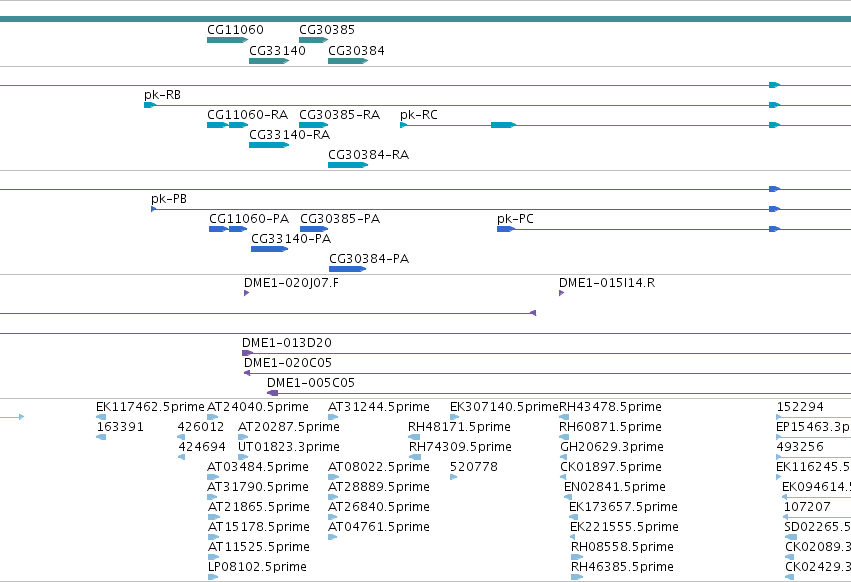851x582 pixels.
Task: Select EST AT31790.5prime
Action: click(212, 497)
